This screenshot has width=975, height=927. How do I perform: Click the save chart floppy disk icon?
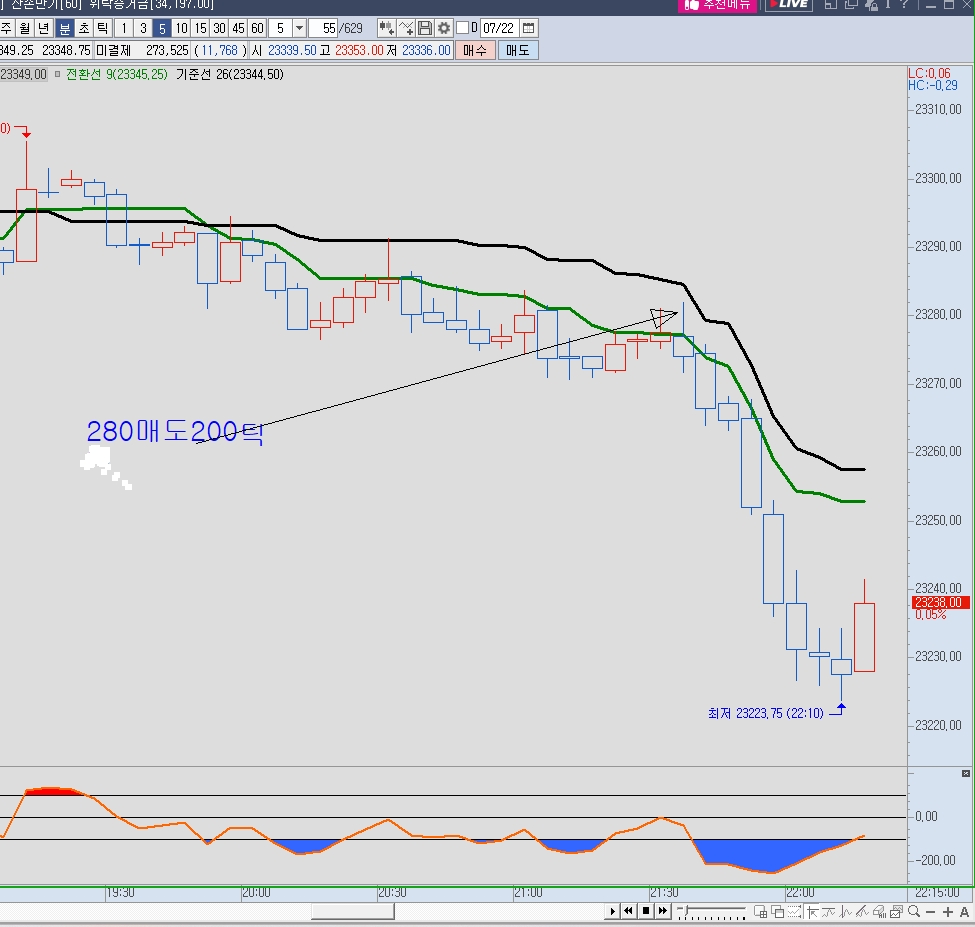coord(425,28)
